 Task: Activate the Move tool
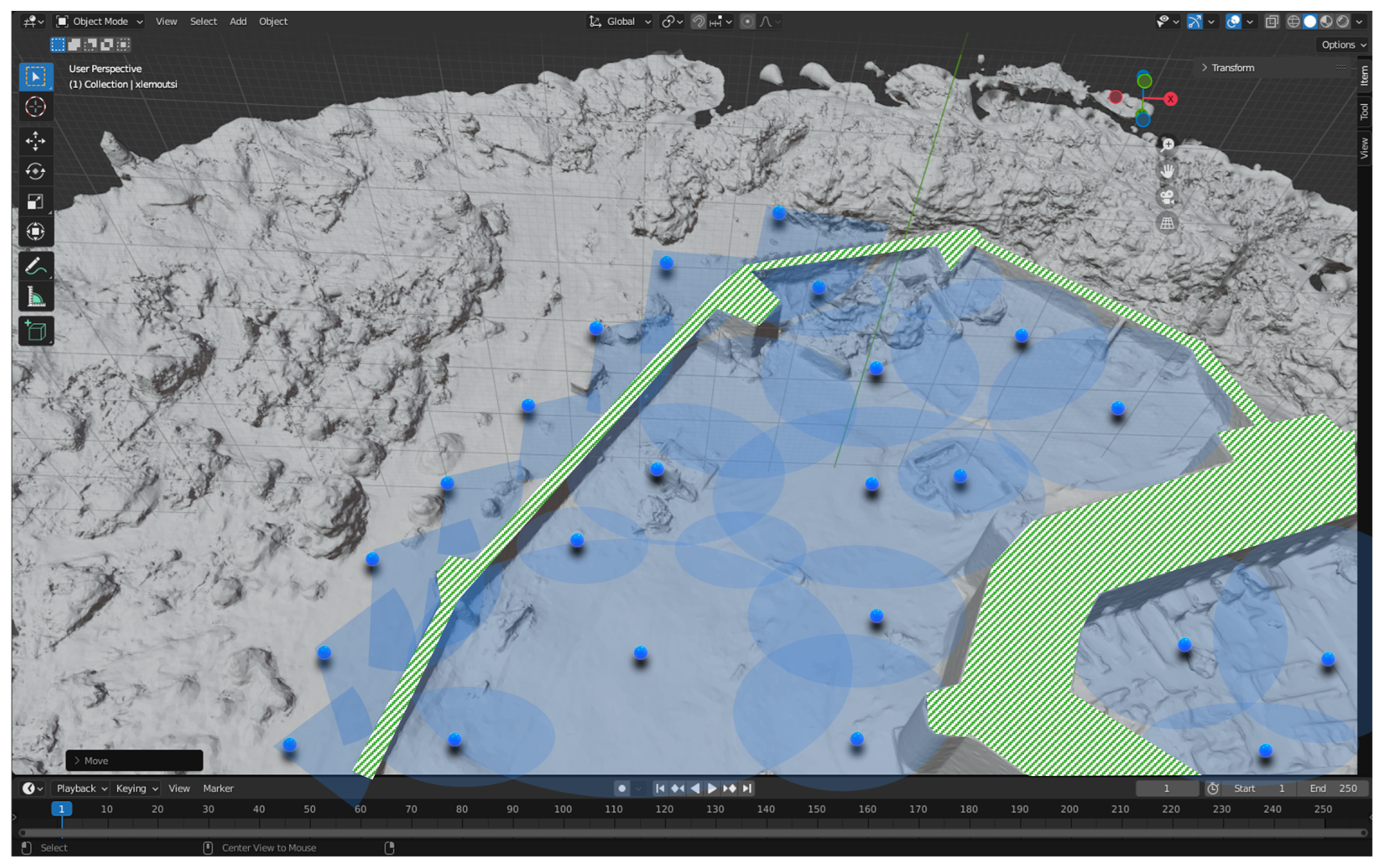[x=35, y=141]
